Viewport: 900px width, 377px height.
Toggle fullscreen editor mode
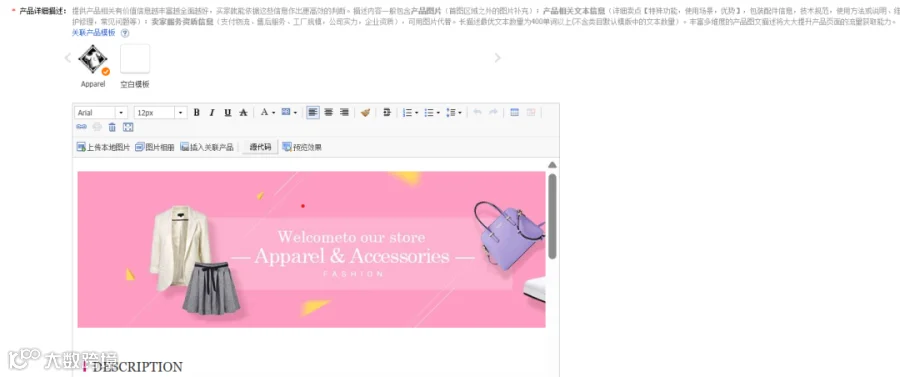(x=128, y=127)
